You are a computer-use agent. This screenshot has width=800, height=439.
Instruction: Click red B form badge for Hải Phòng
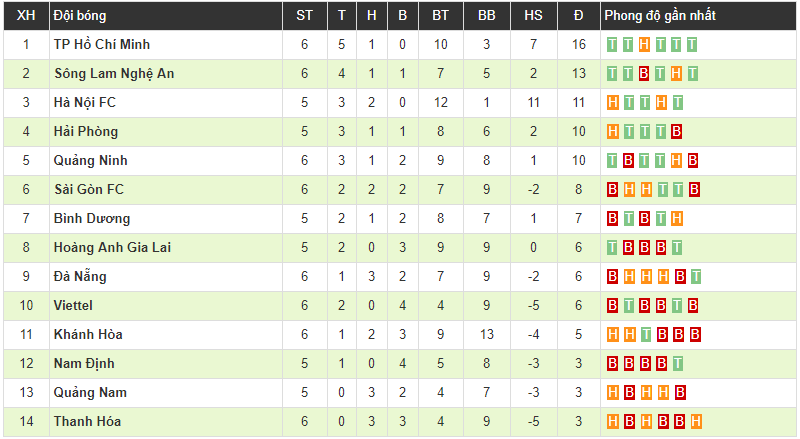tap(677, 132)
